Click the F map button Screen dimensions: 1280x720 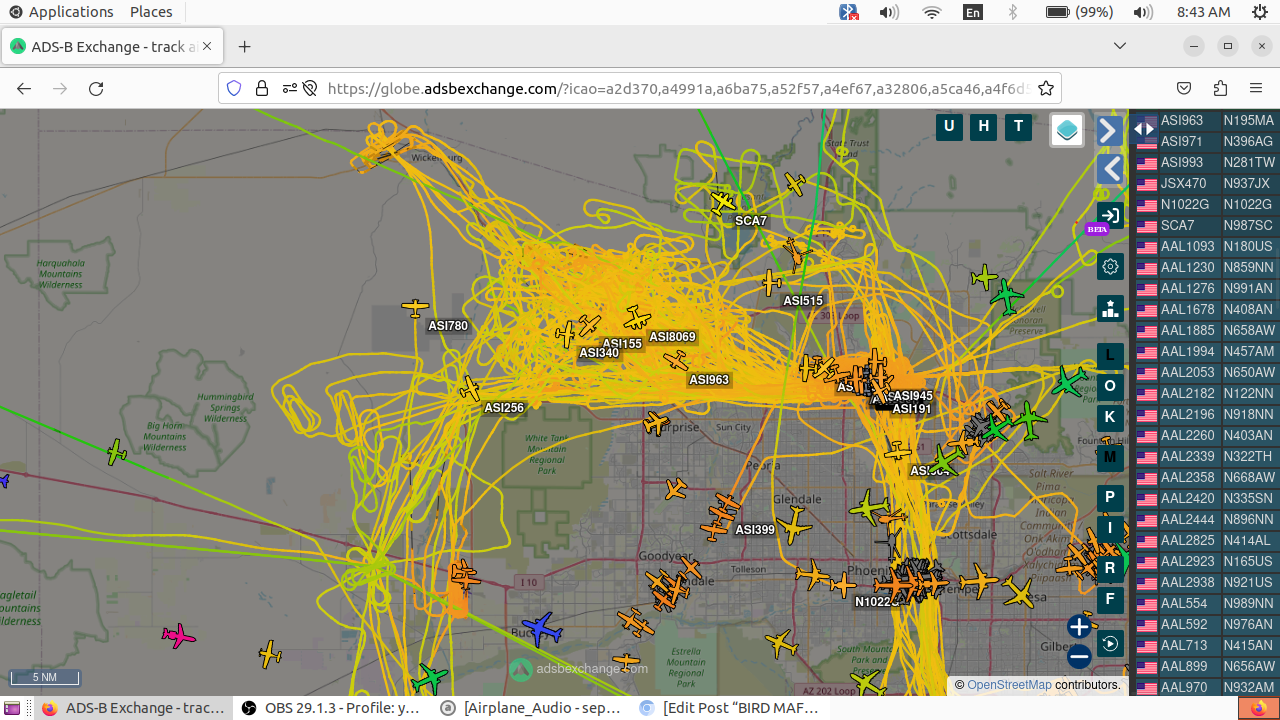pyautogui.click(x=1110, y=601)
